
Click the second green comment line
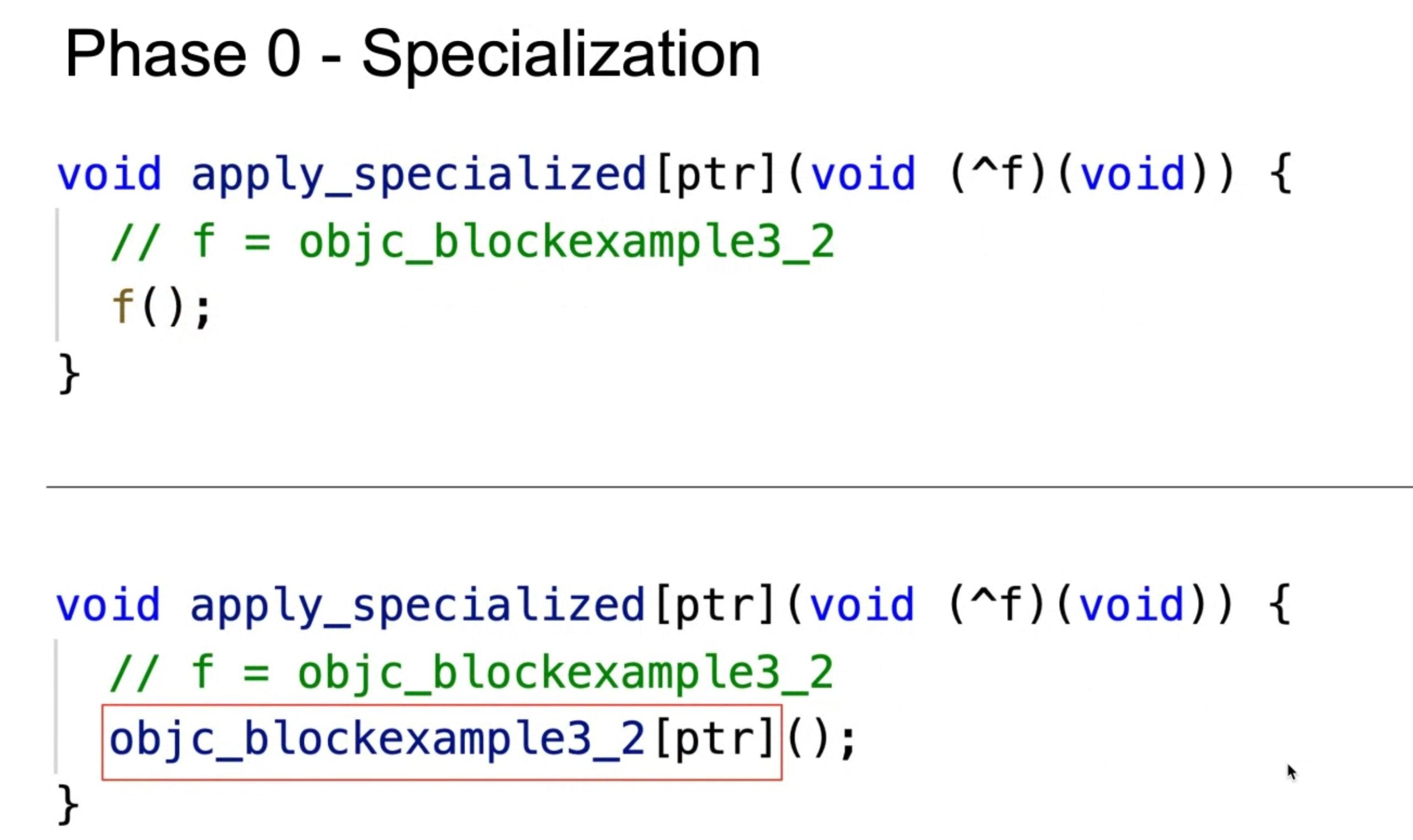coord(471,673)
